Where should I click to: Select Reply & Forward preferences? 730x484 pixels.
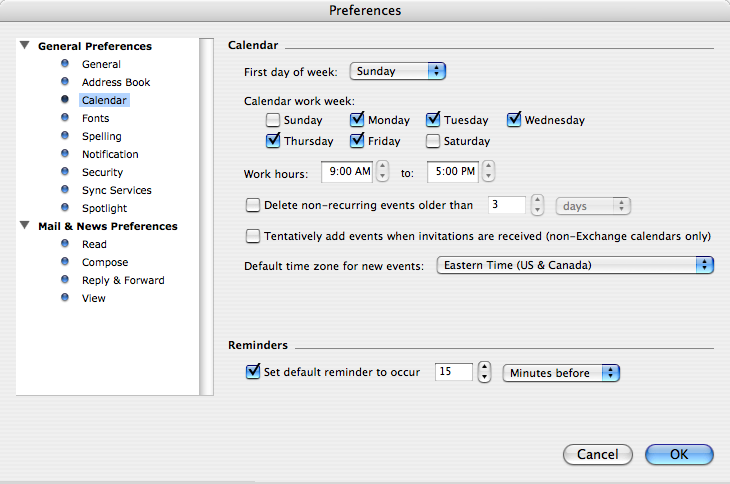122,280
